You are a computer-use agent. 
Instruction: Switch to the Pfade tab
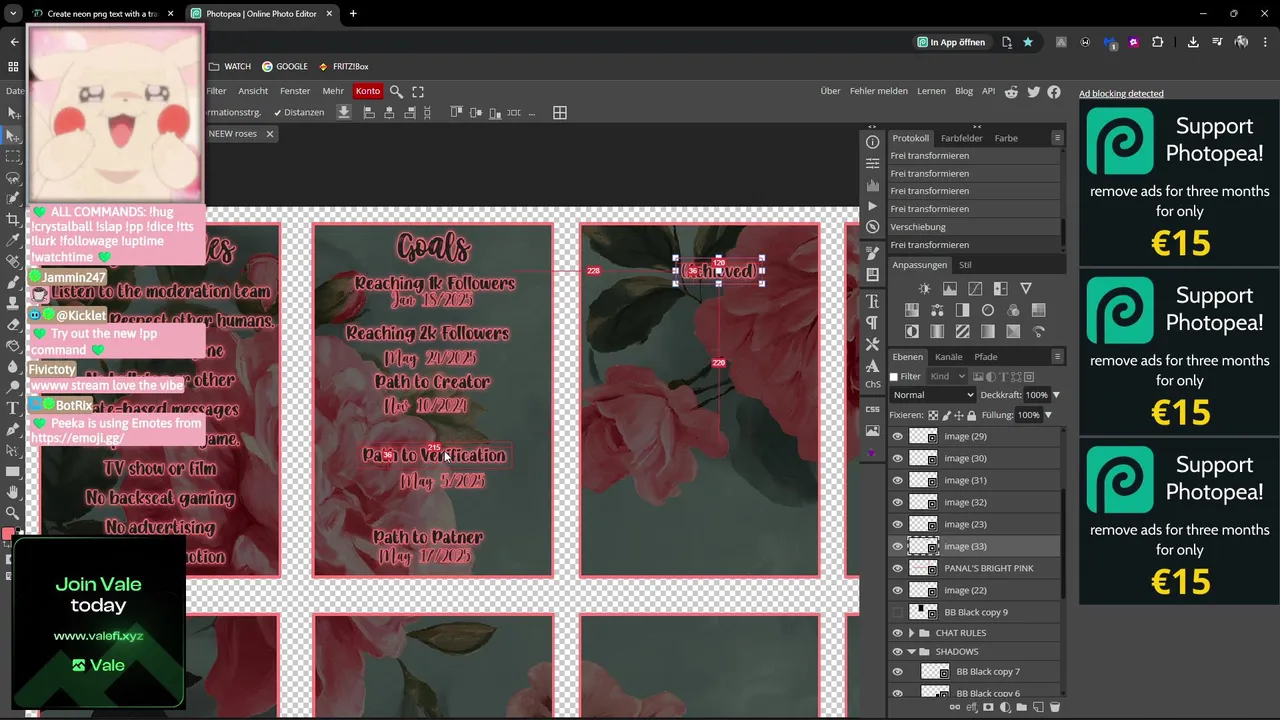point(986,357)
